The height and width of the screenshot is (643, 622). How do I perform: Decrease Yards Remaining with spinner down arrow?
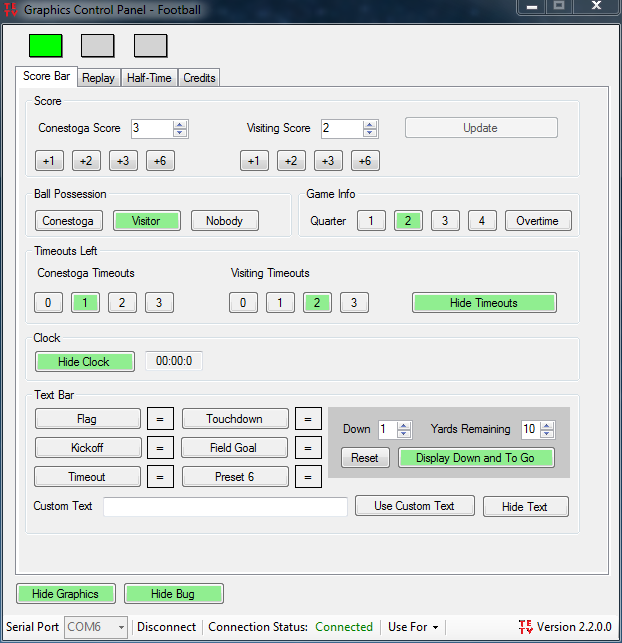546,434
